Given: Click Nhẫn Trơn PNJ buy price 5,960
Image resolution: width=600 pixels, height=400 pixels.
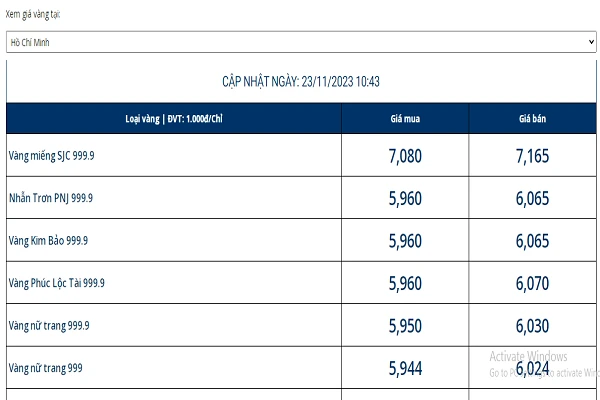Looking at the screenshot, I should coord(405,198).
